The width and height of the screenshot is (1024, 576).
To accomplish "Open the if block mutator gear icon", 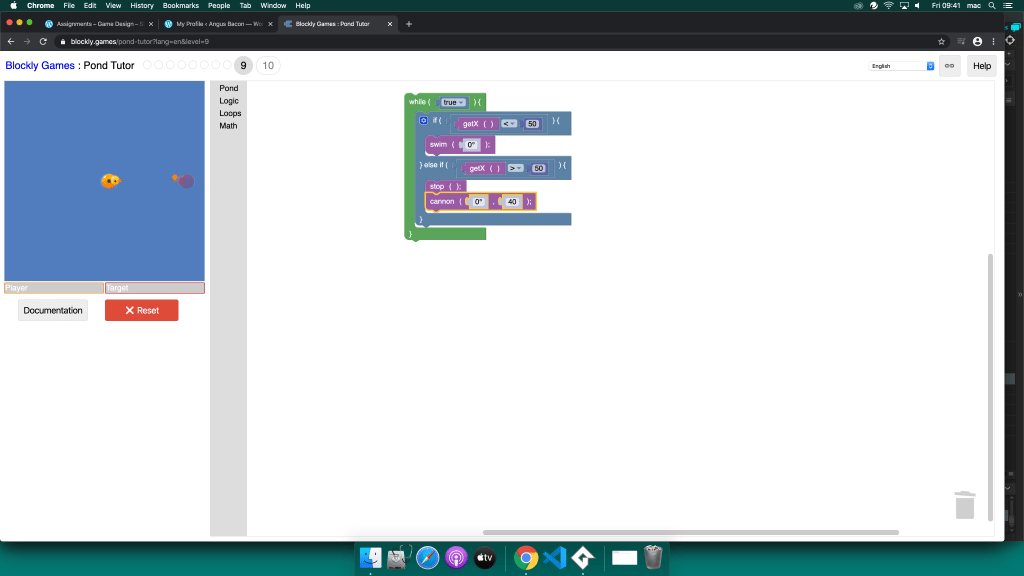I will (x=423, y=120).
